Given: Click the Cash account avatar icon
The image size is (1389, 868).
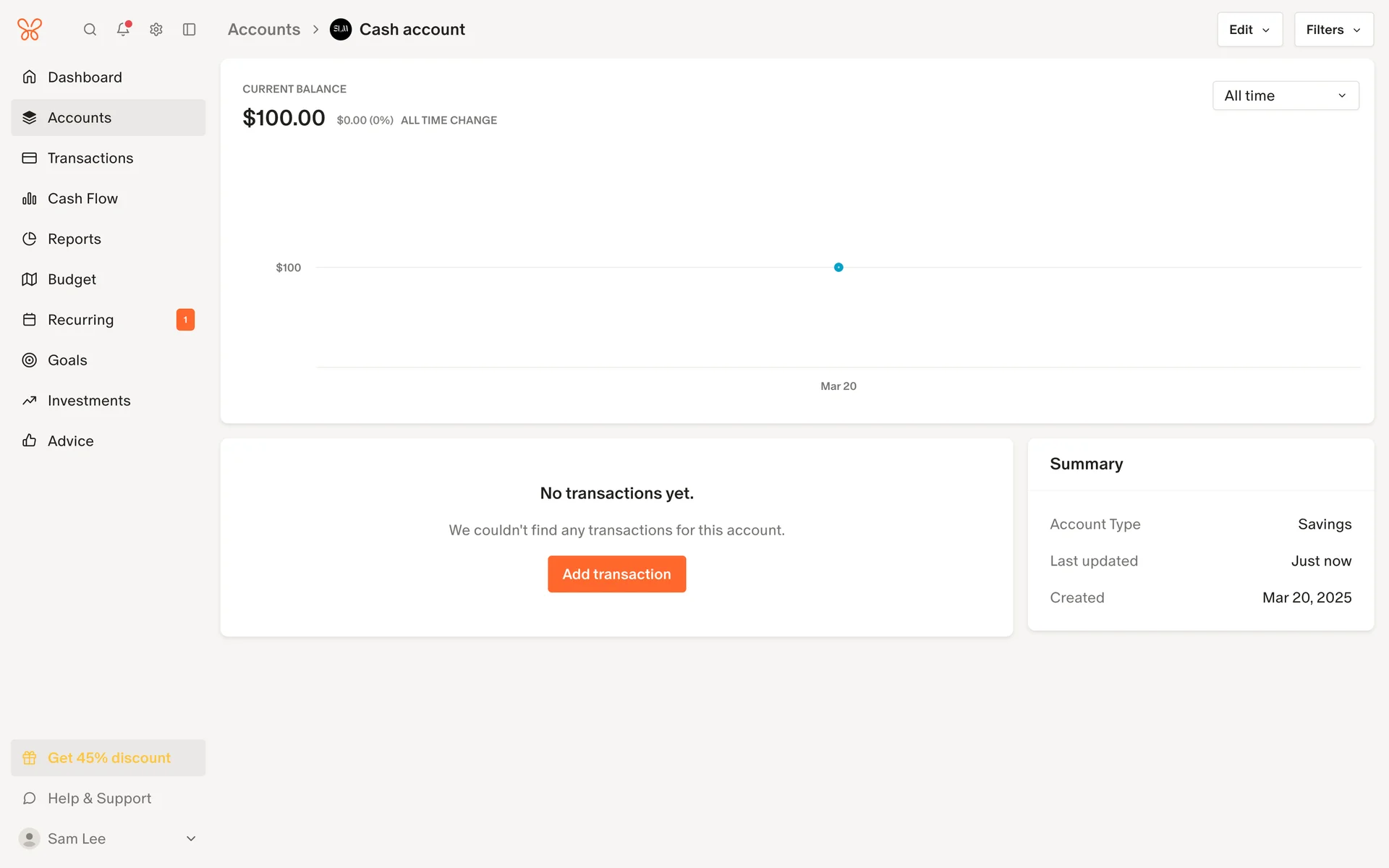Looking at the screenshot, I should [x=341, y=30].
